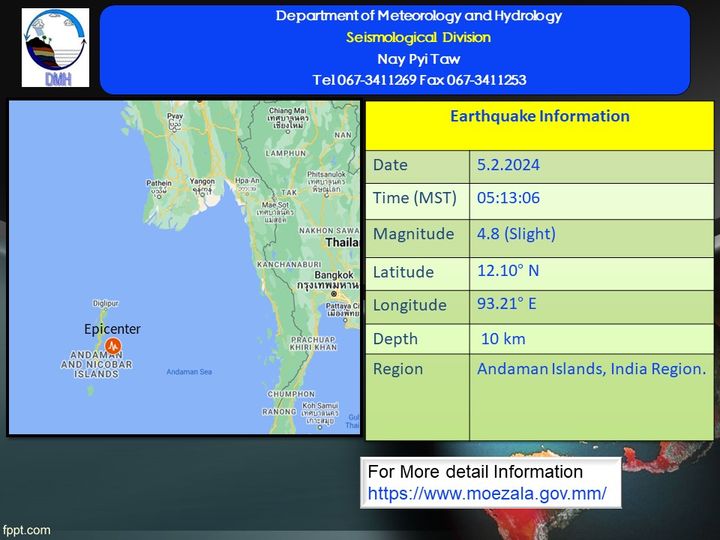
Task: Click the Seismological Division heading
Action: pos(418,37)
